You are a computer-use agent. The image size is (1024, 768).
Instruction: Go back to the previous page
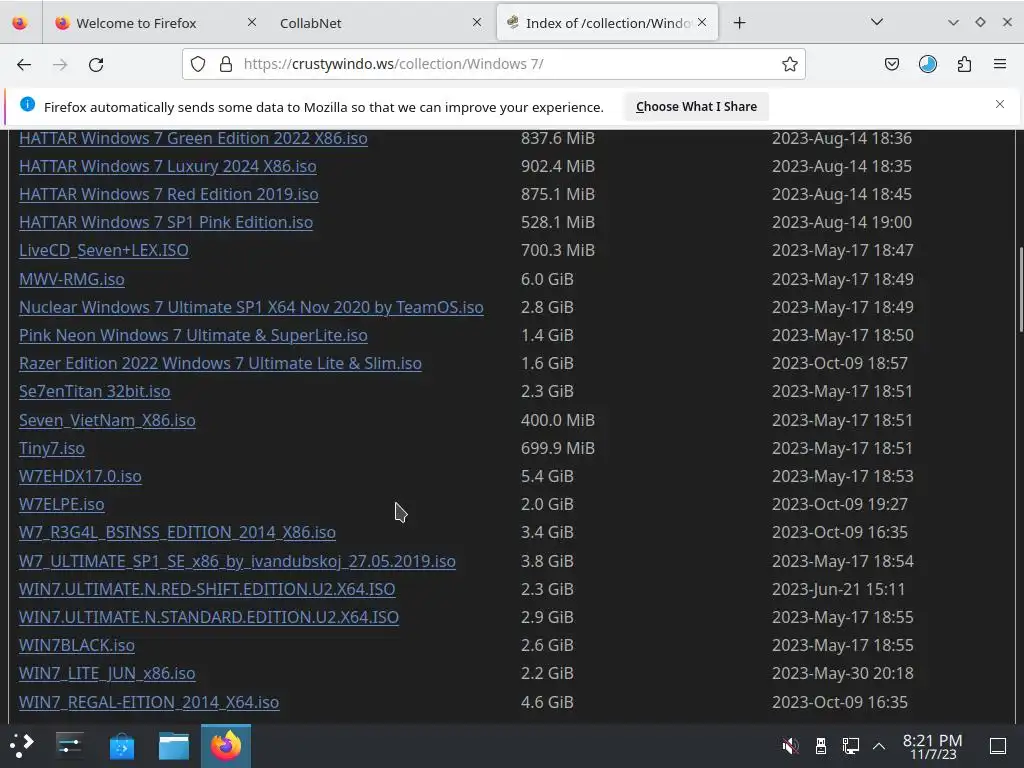(x=24, y=64)
